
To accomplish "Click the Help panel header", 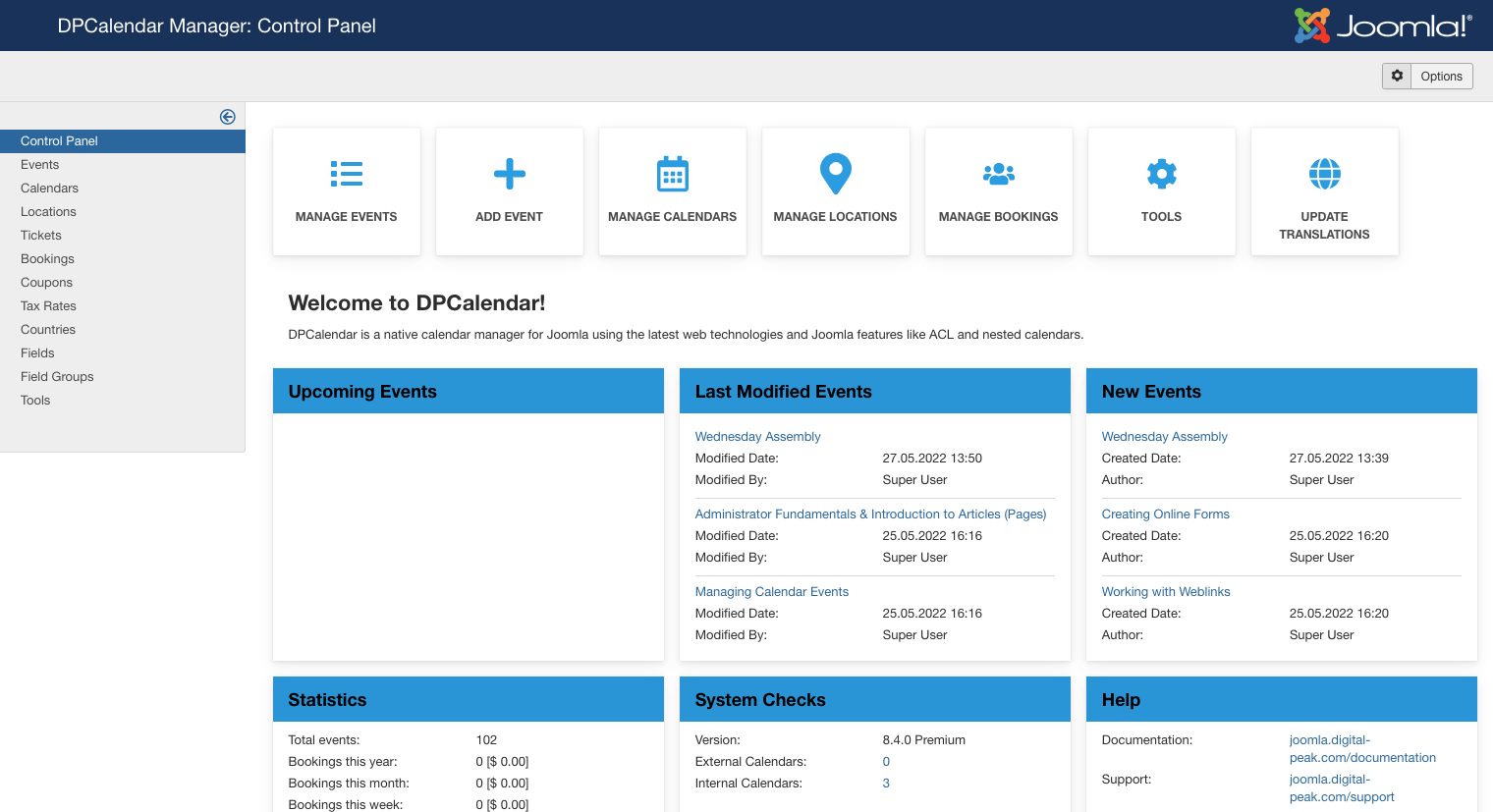I will coord(1282,699).
